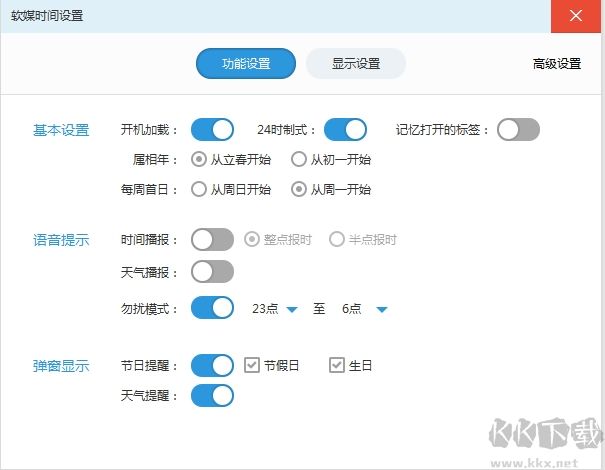Image resolution: width=605 pixels, height=470 pixels.
Task: Turn on the 时间播报 switch
Action: click(x=212, y=239)
